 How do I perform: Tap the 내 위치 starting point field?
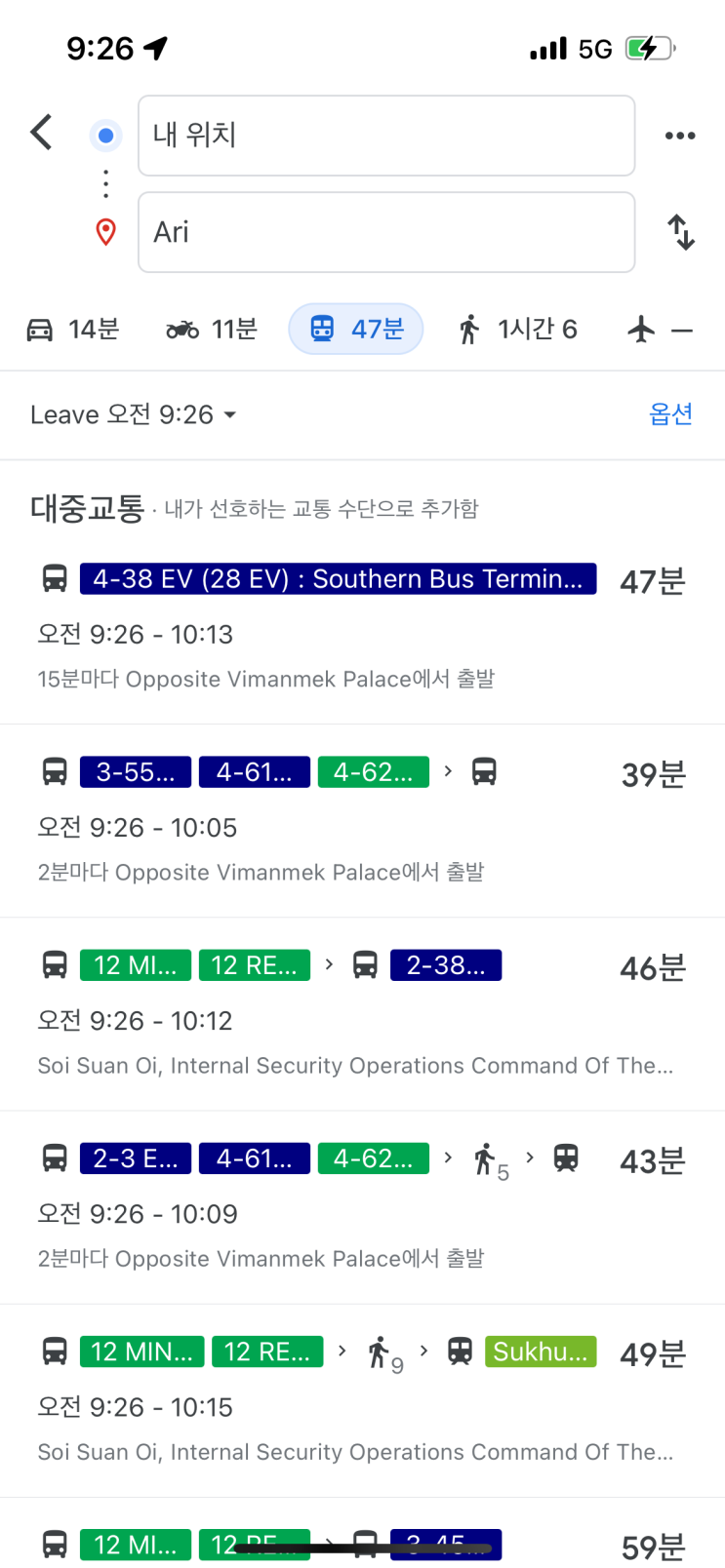[386, 136]
